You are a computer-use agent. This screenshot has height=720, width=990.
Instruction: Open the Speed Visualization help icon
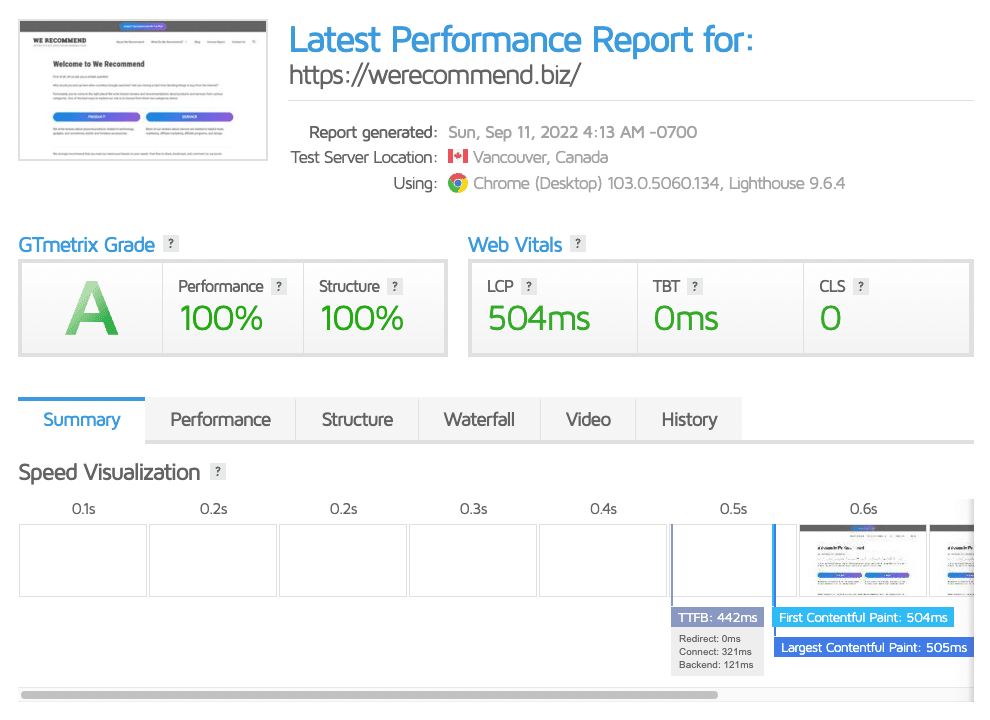click(218, 471)
